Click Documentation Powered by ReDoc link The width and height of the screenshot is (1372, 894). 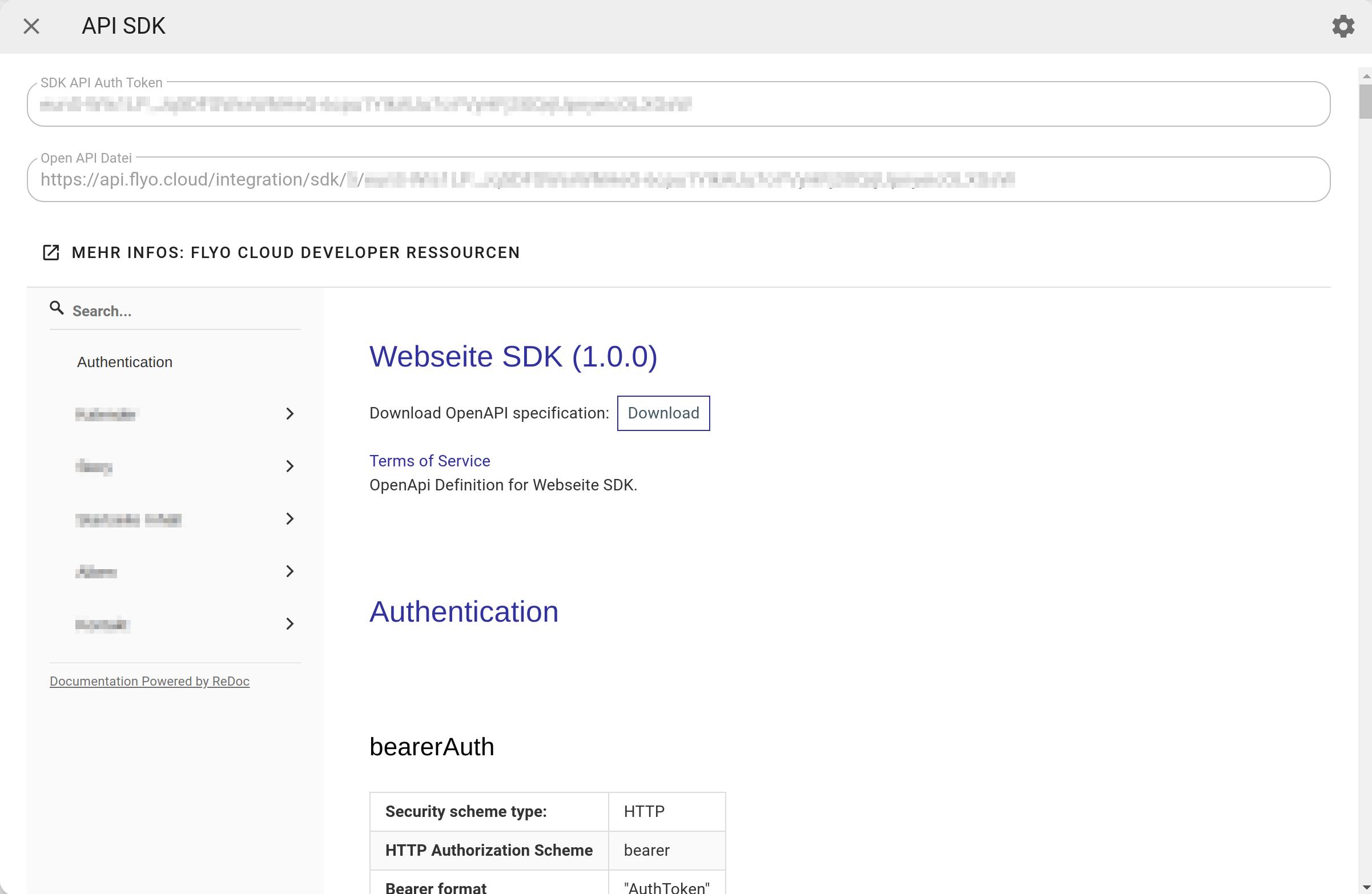[x=150, y=681]
